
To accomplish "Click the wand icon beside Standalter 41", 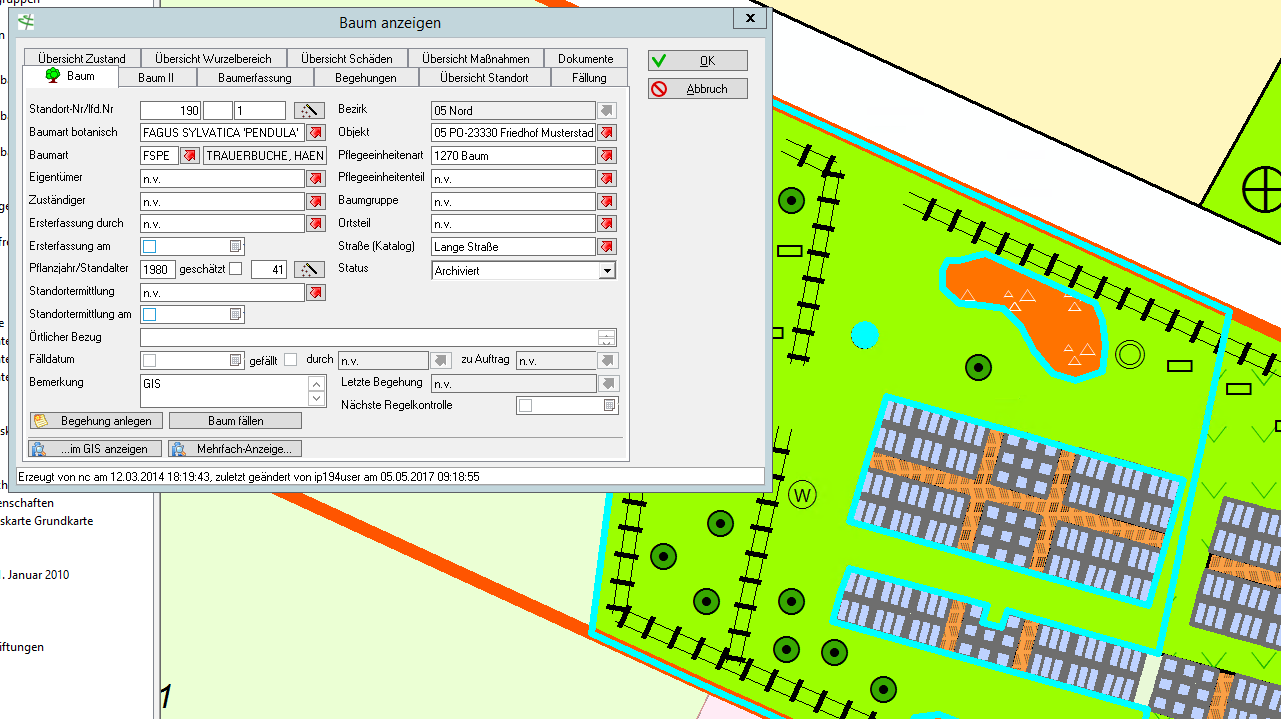I will [x=309, y=269].
